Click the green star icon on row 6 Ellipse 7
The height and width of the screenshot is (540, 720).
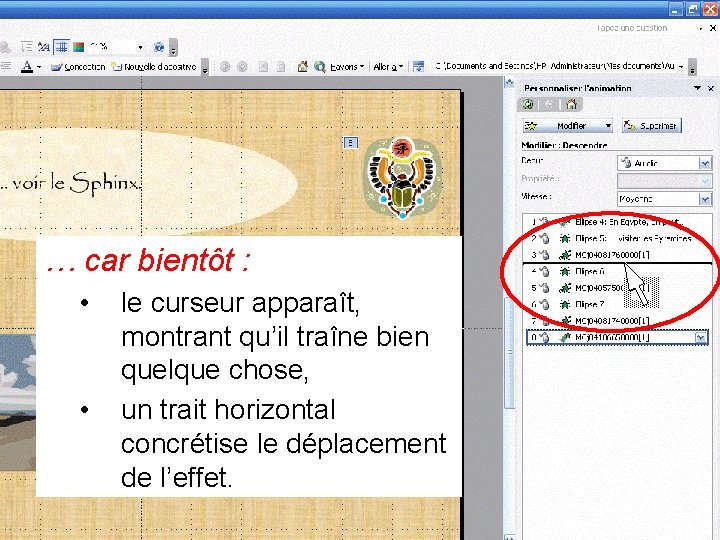(x=564, y=304)
